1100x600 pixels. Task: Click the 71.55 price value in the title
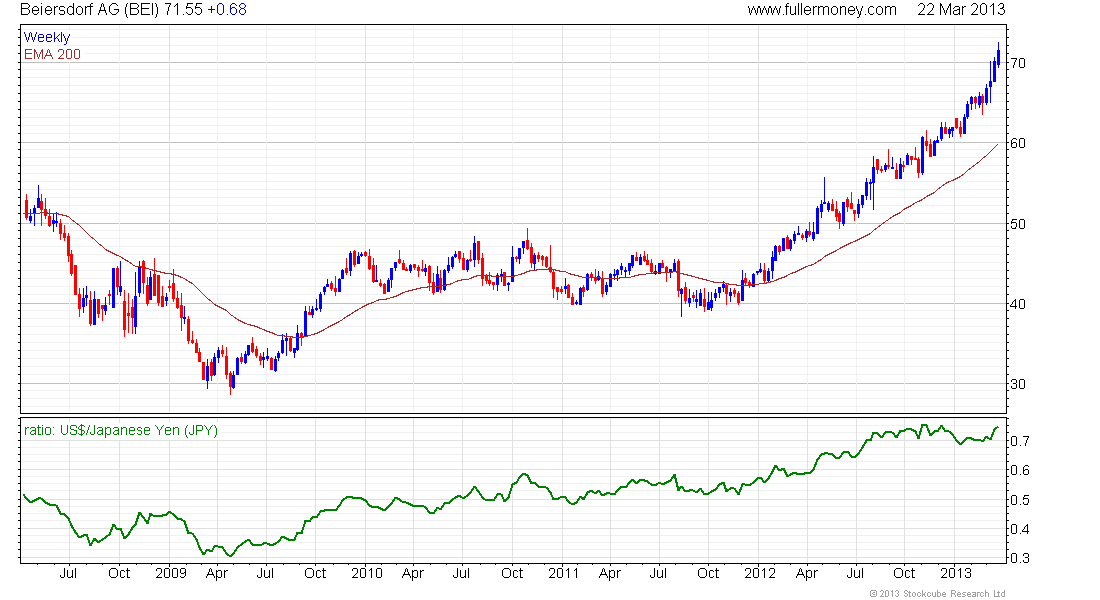pyautogui.click(x=183, y=10)
